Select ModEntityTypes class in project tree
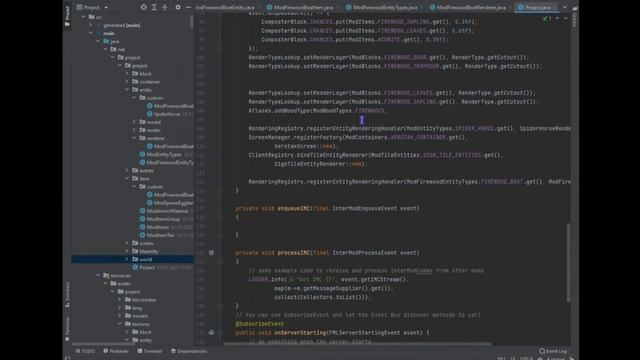The width and height of the screenshot is (640, 360). 164,154
